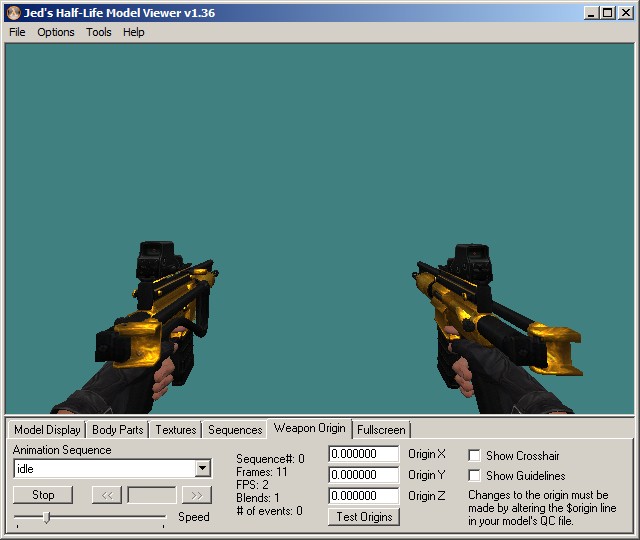Open the File menu

[17, 32]
